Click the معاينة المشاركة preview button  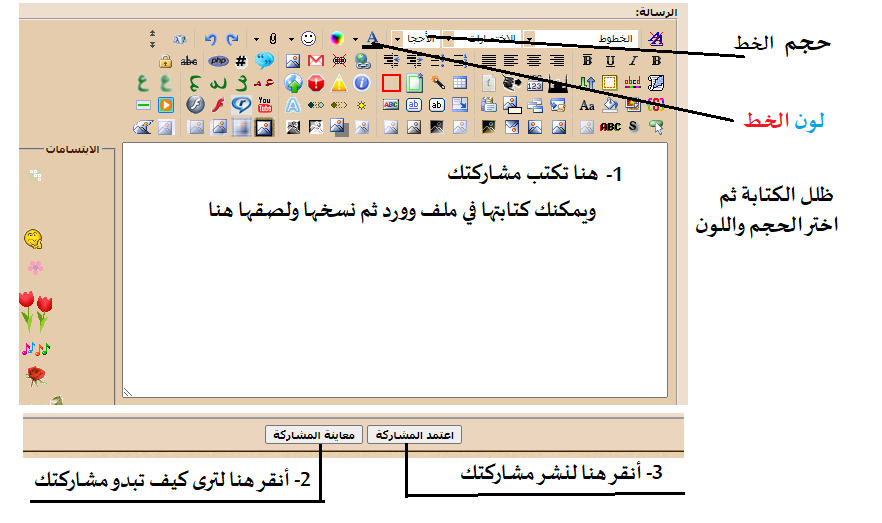(314, 435)
